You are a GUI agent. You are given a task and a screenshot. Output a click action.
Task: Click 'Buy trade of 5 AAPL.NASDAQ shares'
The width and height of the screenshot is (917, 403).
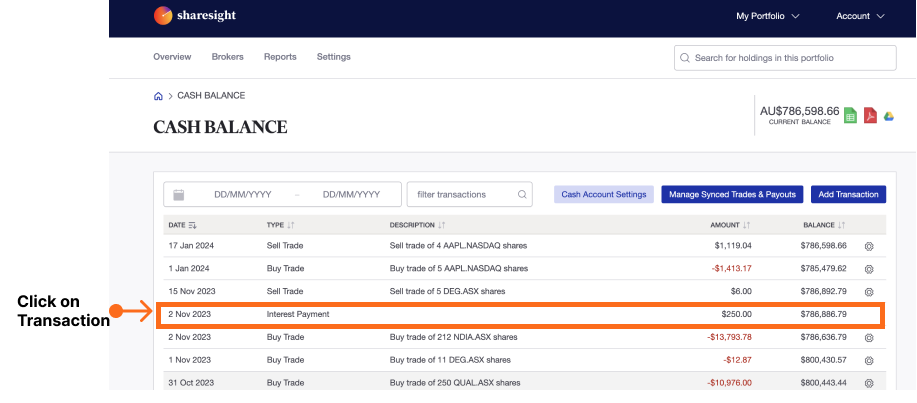point(458,268)
